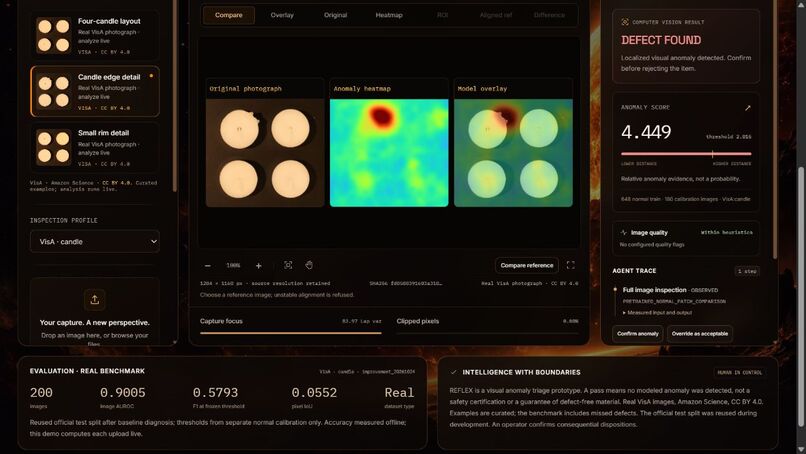The image size is (806, 454).
Task: Open the VisA candle inspection profile dropdown
Action: pos(95,242)
